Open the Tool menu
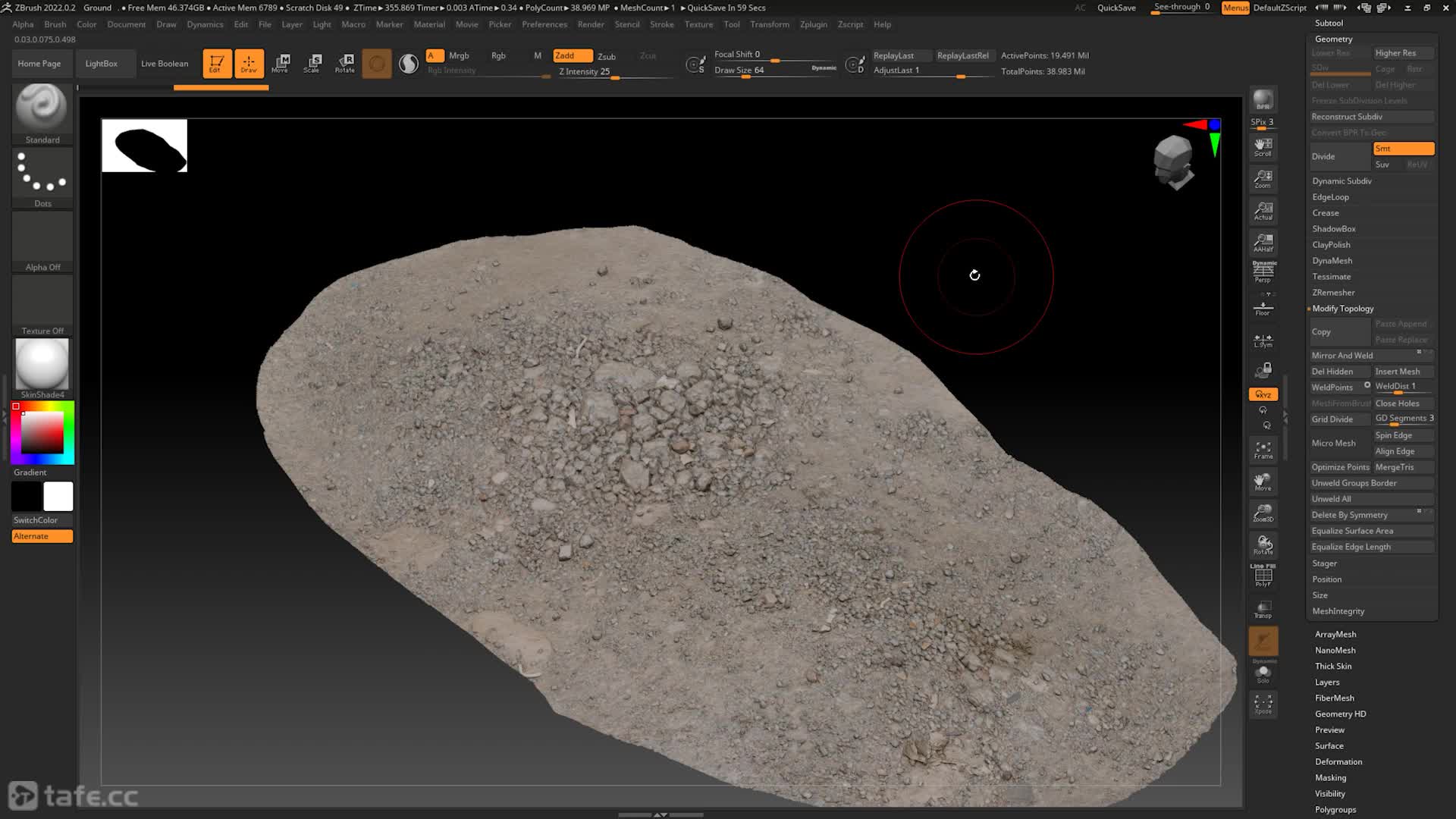 coord(731,24)
